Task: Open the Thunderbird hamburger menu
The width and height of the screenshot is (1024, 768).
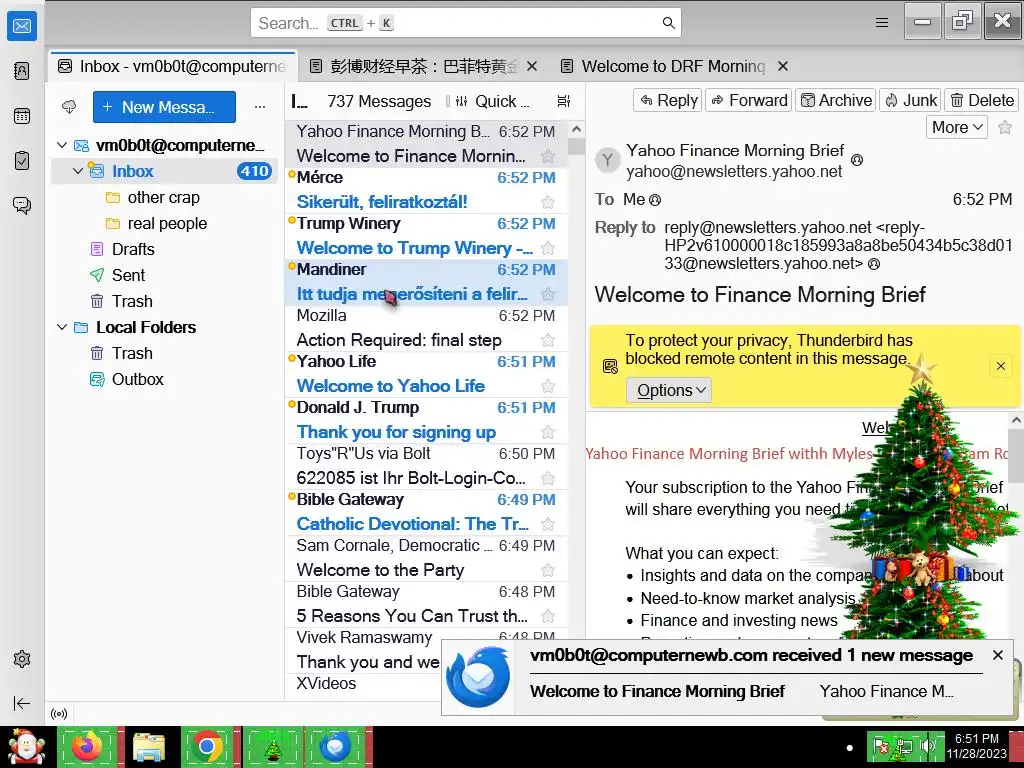Action: pos(882,23)
